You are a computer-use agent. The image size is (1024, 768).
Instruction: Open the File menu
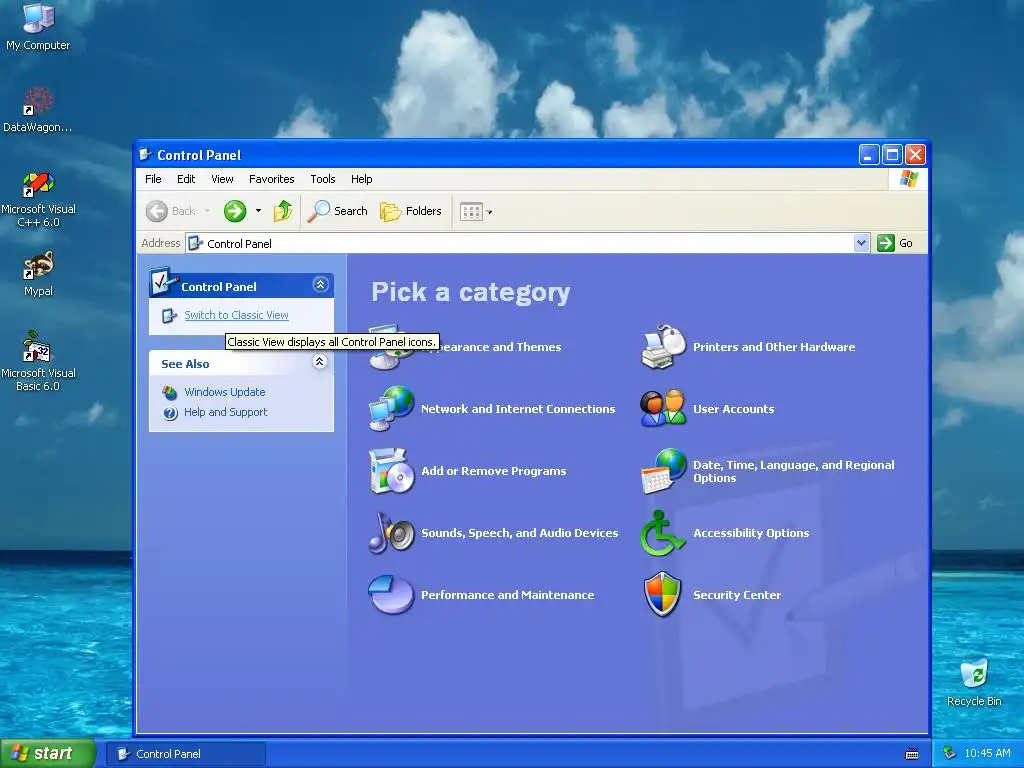[153, 179]
